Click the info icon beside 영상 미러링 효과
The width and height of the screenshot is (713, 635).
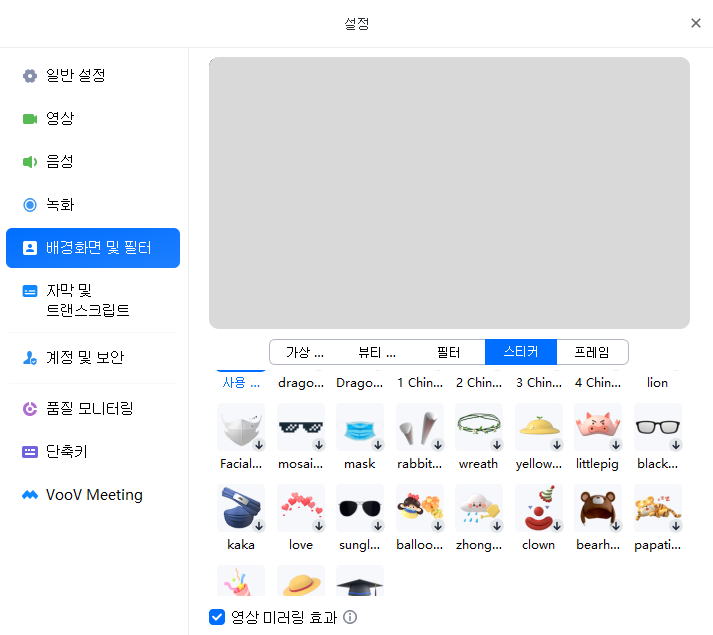[x=350, y=617]
